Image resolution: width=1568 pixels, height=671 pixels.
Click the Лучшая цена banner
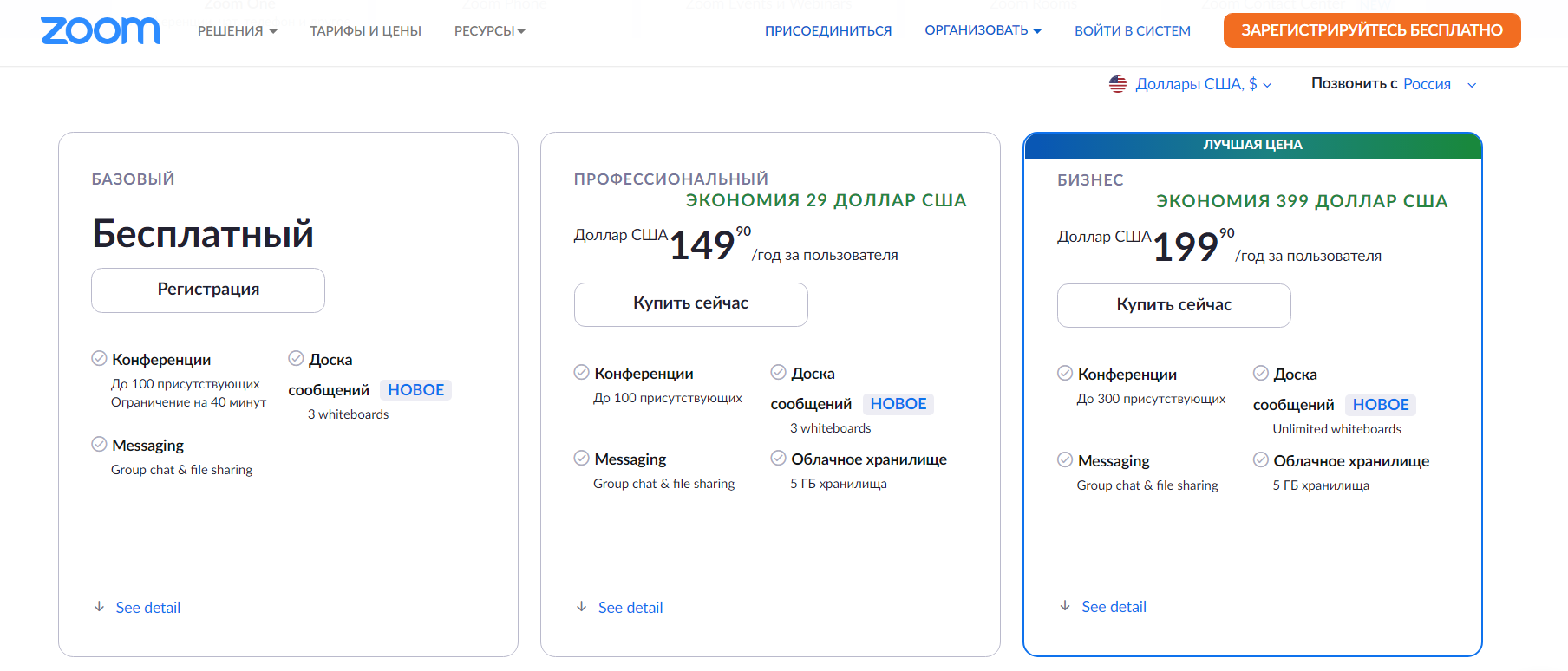tap(1252, 145)
